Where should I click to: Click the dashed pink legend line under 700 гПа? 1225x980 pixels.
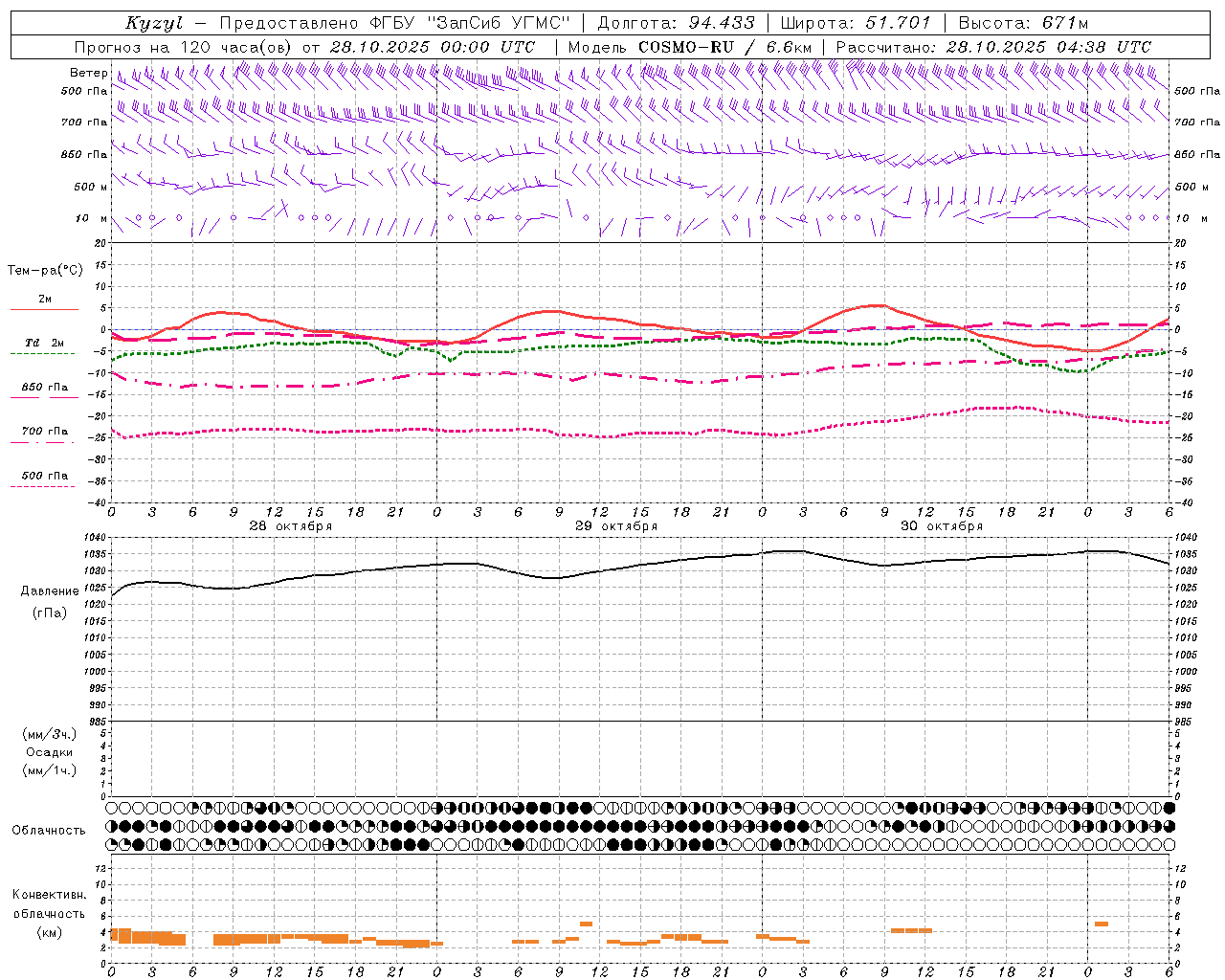[x=42, y=442]
